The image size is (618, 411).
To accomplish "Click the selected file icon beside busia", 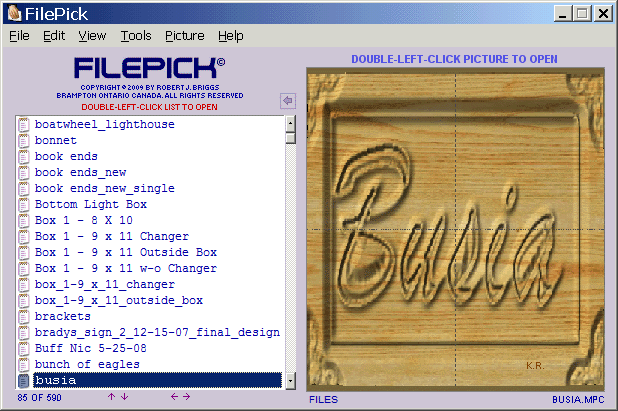I will (24, 381).
